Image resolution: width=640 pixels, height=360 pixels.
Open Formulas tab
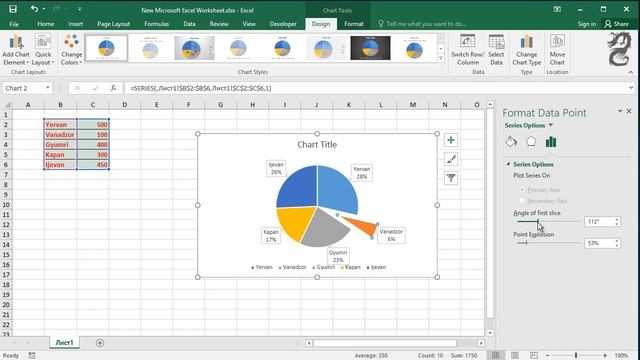[x=156, y=24]
